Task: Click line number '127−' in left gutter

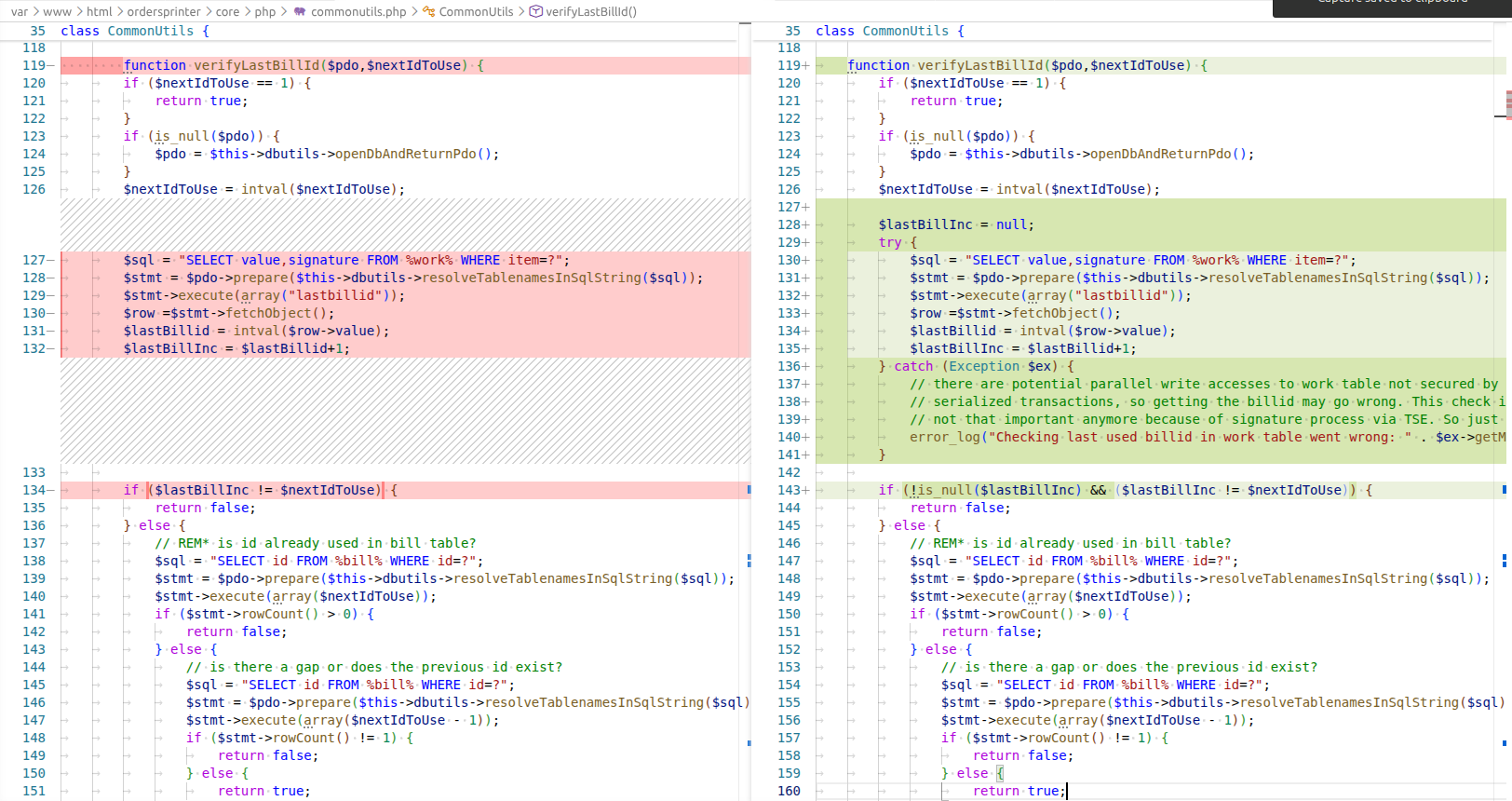Action: pyautogui.click(x=36, y=260)
